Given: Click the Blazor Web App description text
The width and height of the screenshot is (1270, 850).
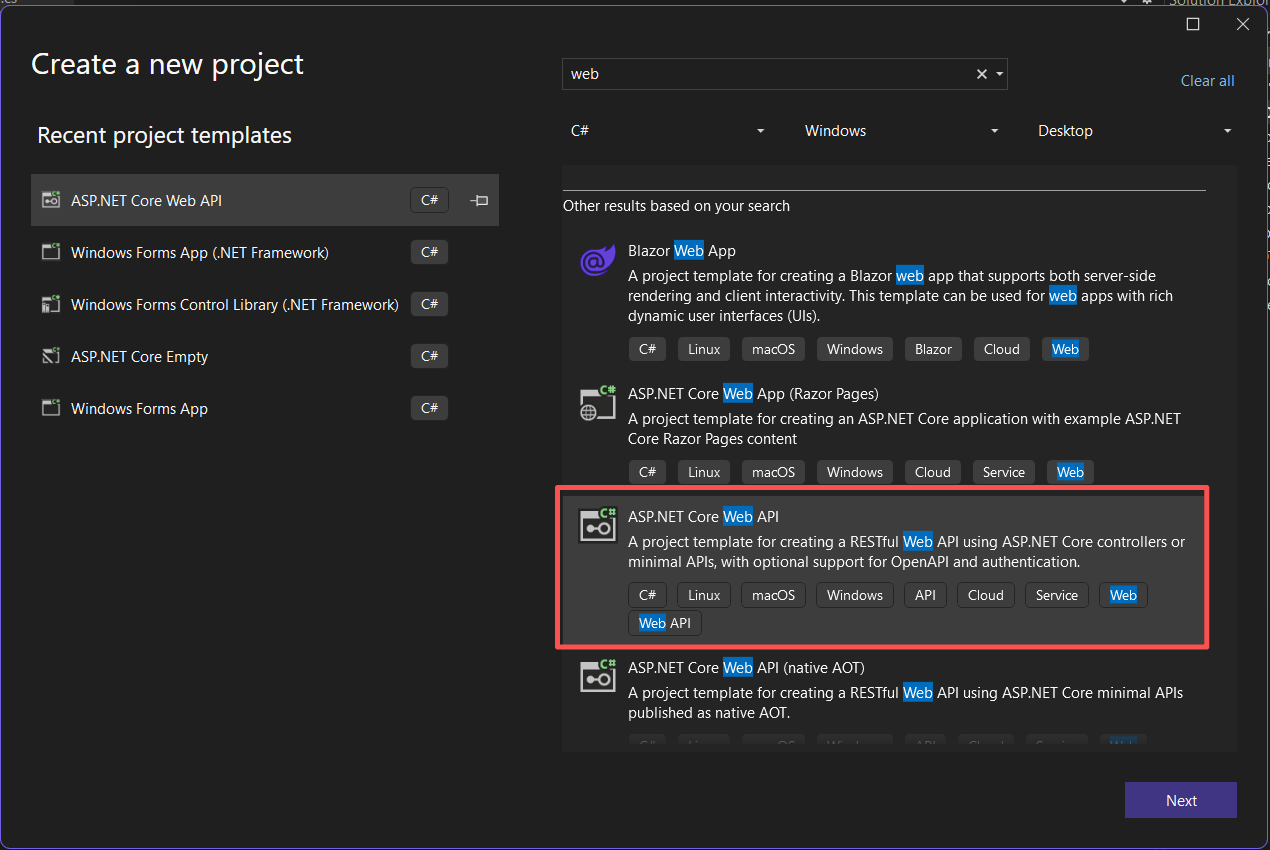Looking at the screenshot, I should 900,296.
